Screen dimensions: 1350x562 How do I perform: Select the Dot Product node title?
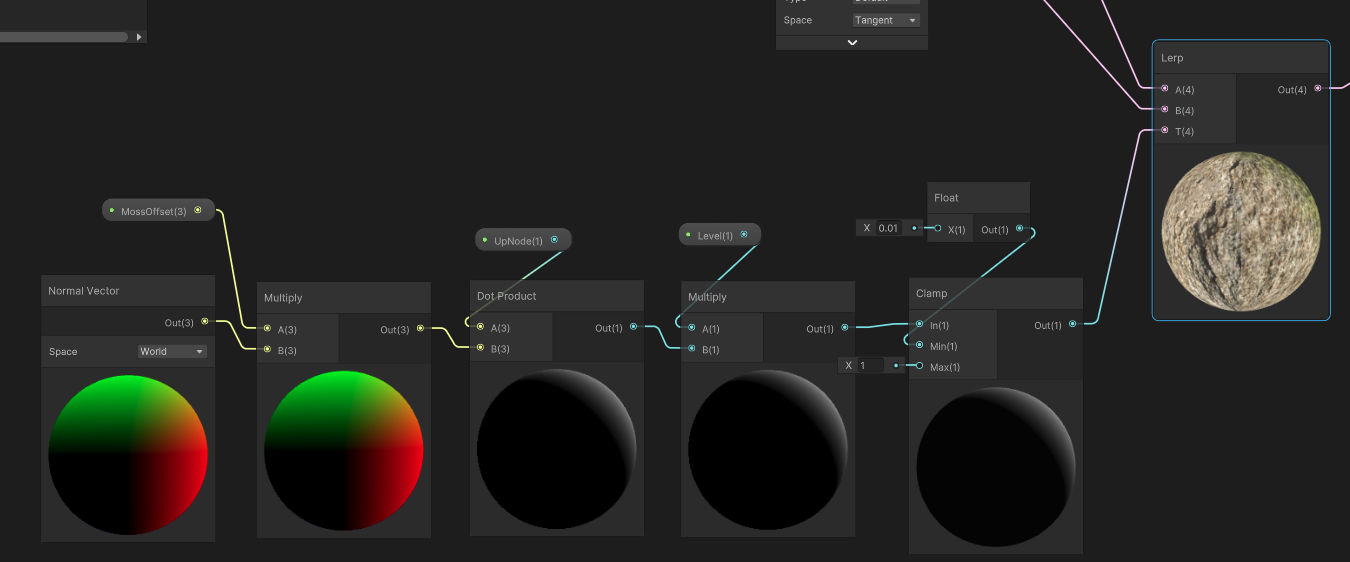tap(507, 296)
